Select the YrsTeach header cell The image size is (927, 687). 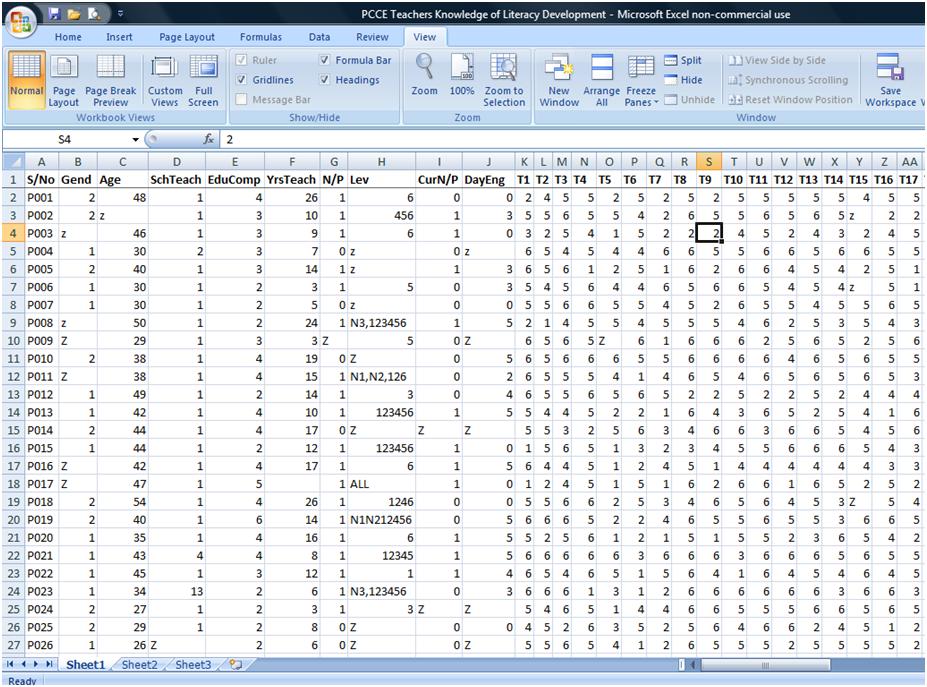pyautogui.click(x=292, y=179)
